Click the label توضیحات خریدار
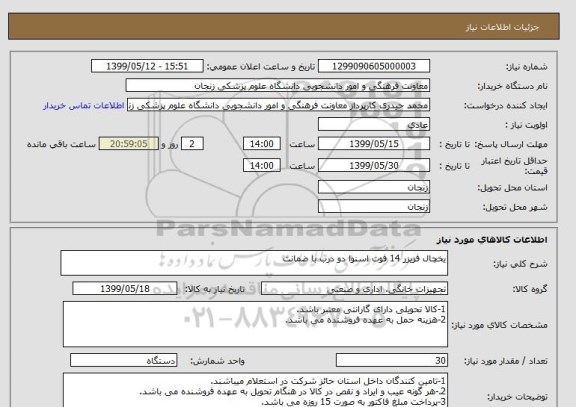Image resolution: width=576 pixels, height=407 pixels. (517, 397)
